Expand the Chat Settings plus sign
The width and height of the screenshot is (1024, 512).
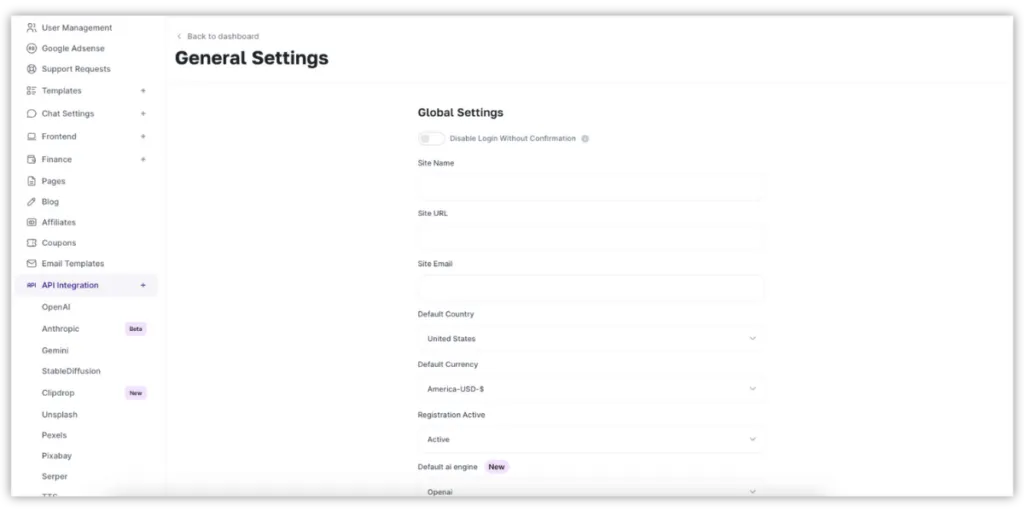pos(143,114)
